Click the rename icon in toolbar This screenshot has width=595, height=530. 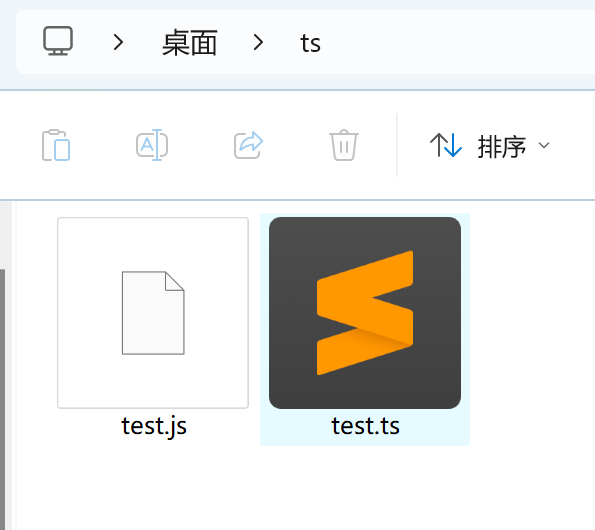click(x=152, y=145)
